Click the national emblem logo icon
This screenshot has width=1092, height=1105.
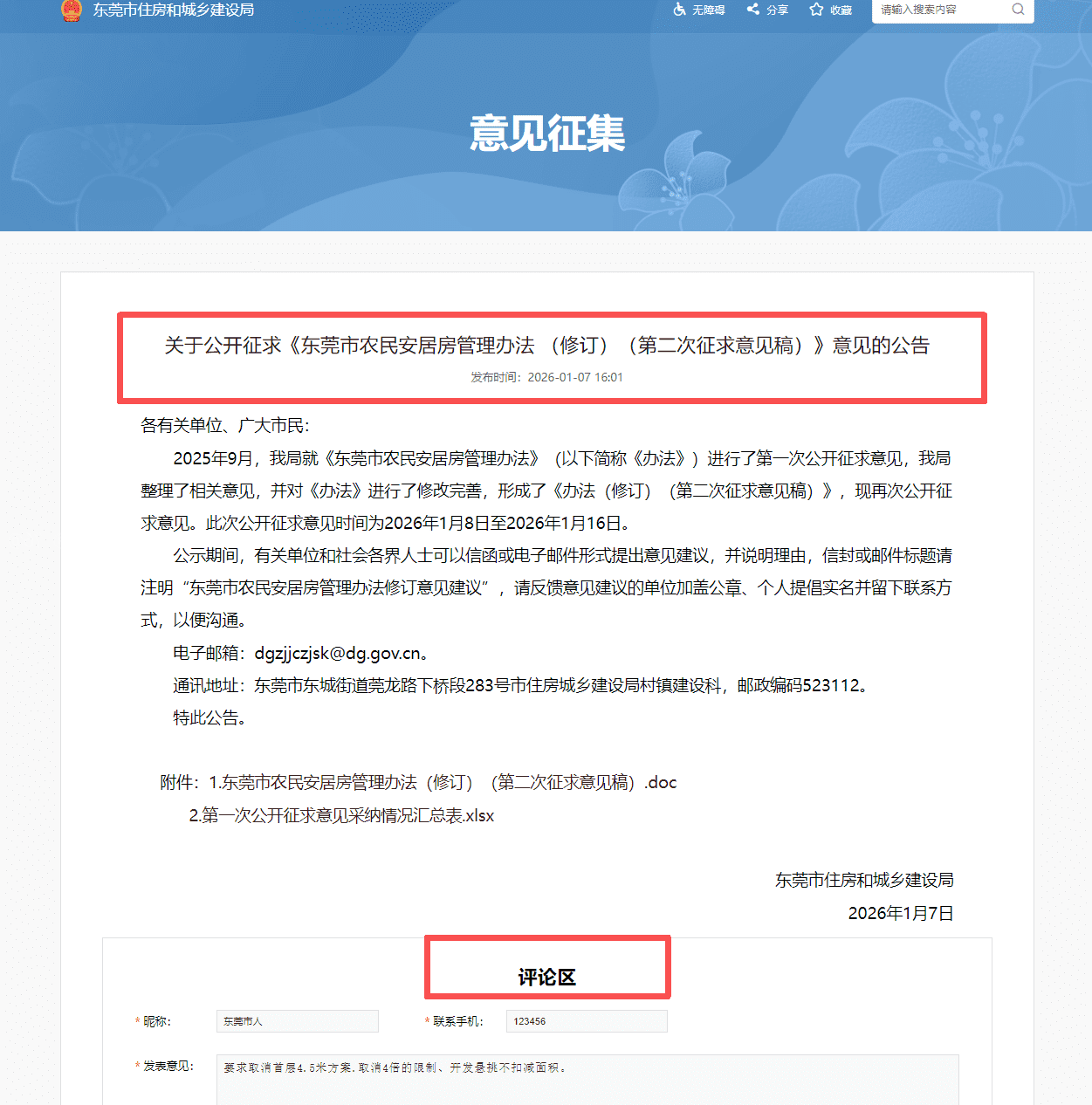point(72,10)
